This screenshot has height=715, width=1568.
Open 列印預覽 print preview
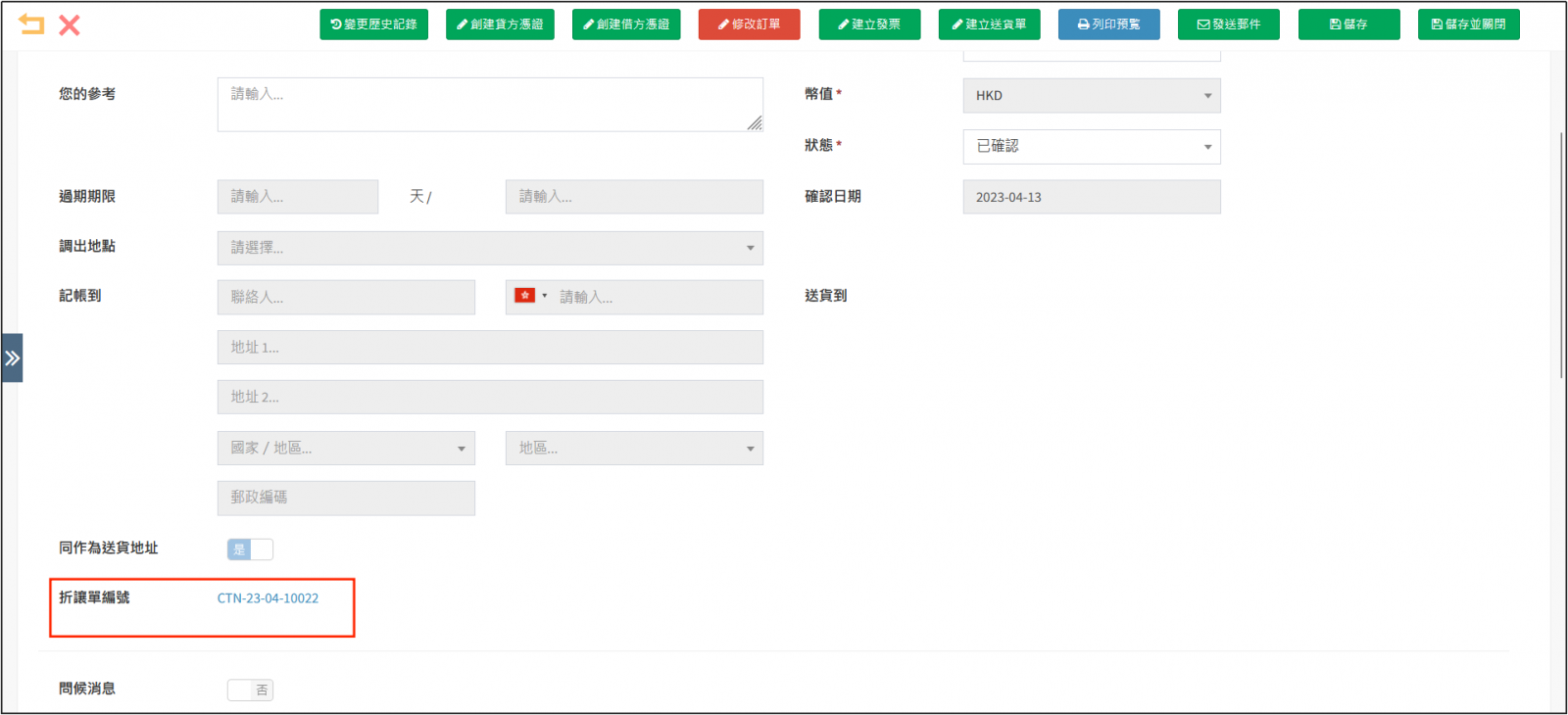(1108, 24)
